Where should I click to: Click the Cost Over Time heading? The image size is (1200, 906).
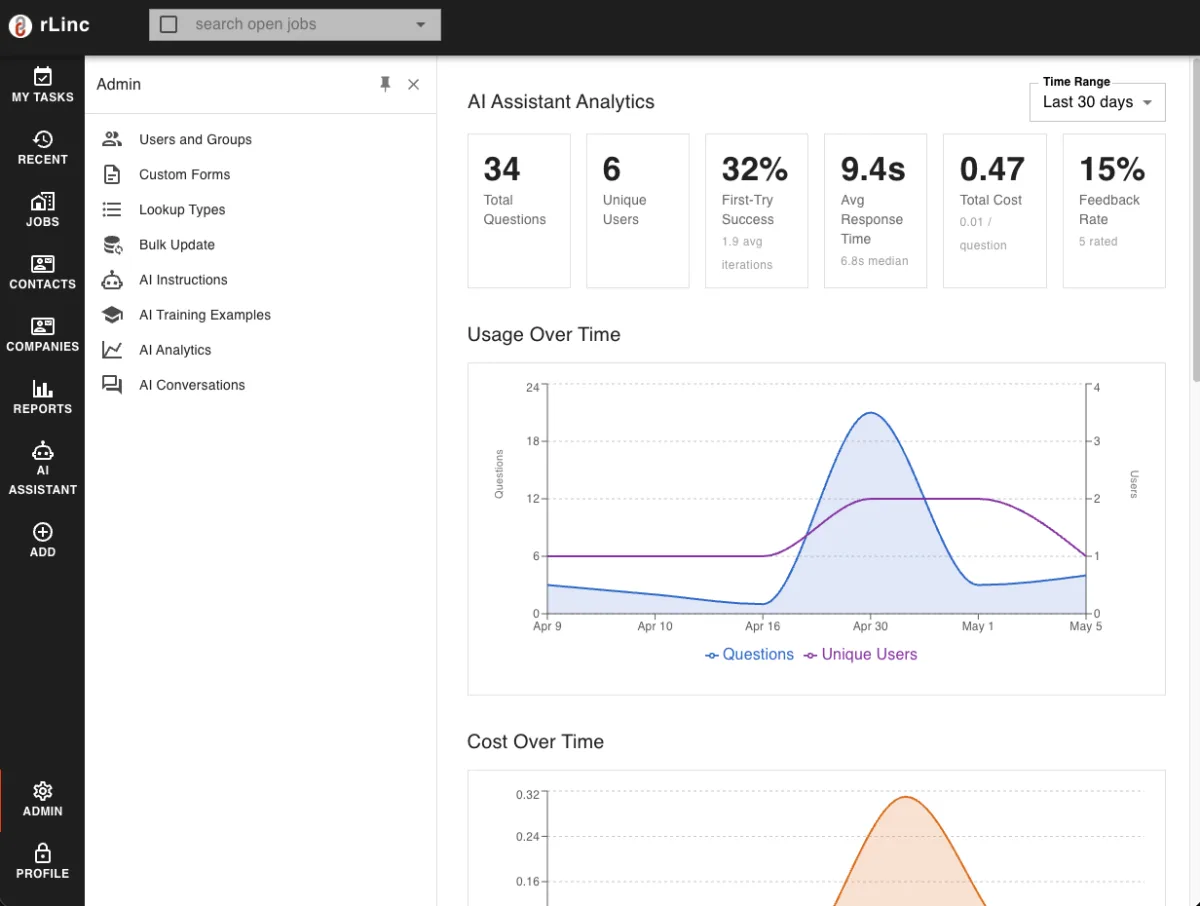(535, 742)
